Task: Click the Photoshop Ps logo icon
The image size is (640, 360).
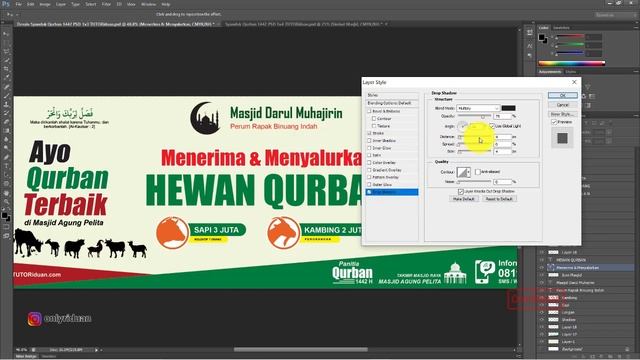Action: pos(5,4)
